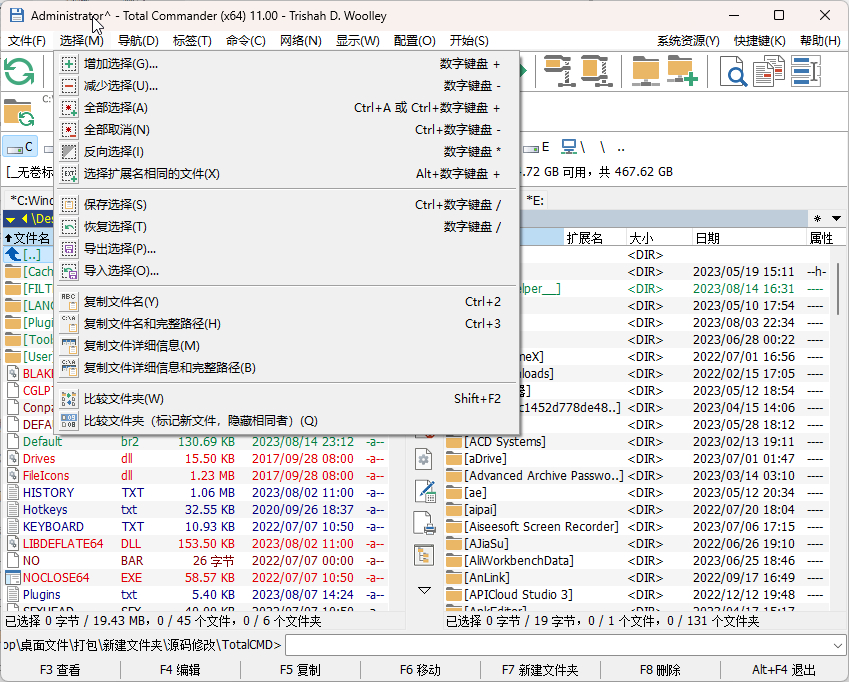Open the 配置(O) menu
Screen dimensions: 849x682
pos(415,41)
